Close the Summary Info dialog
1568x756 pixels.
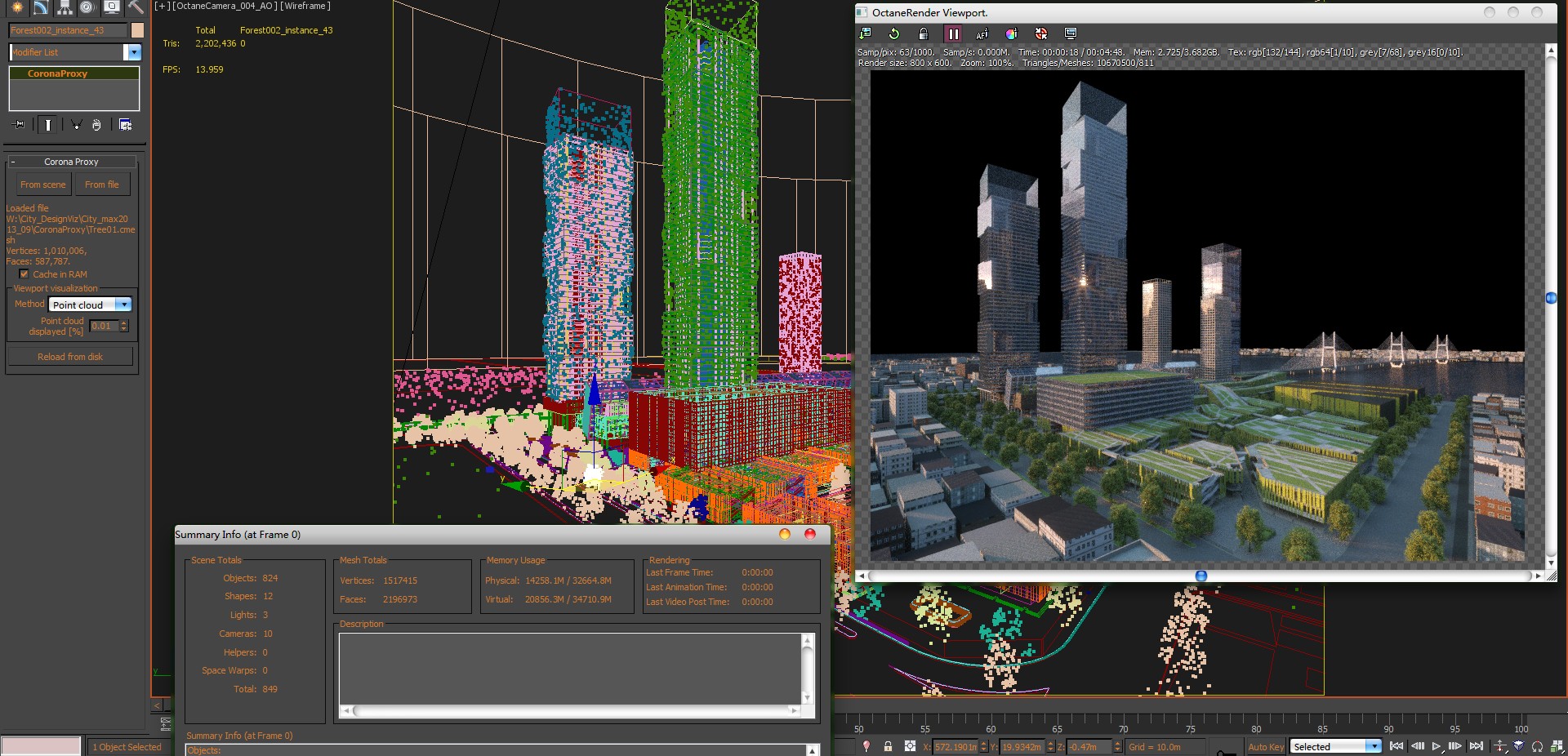pos(810,534)
